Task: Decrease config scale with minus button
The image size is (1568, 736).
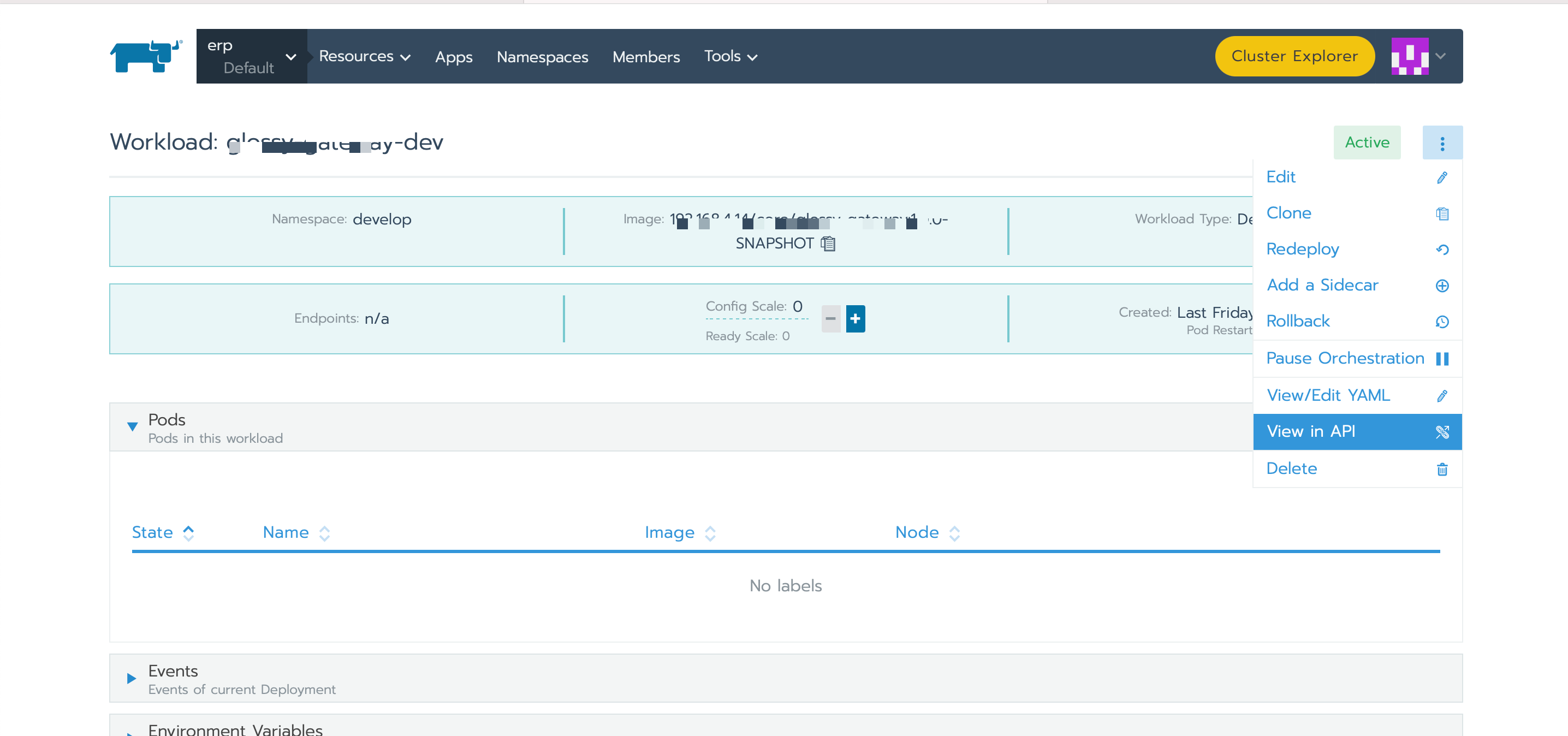Action: (x=830, y=318)
